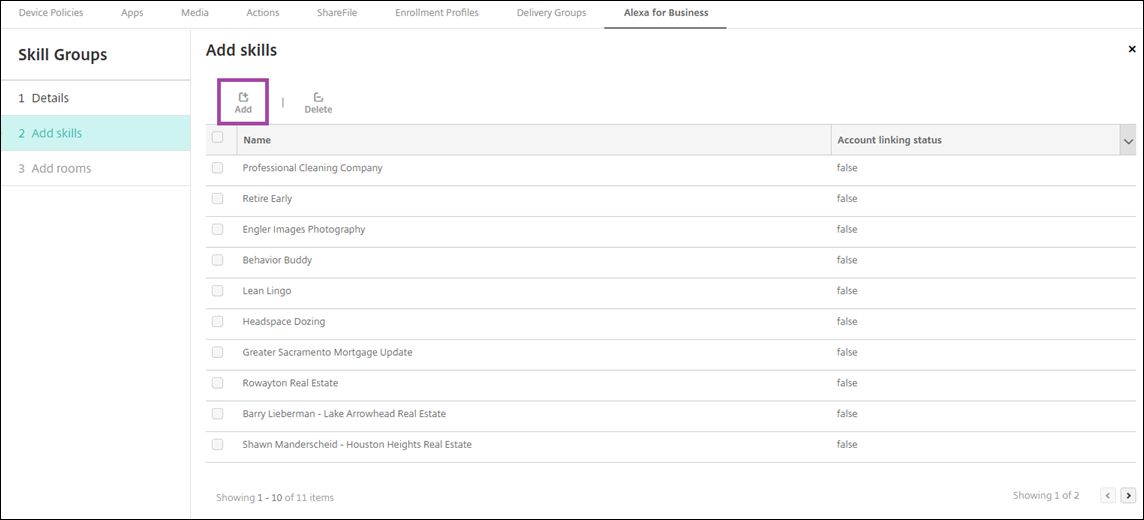Image resolution: width=1144 pixels, height=520 pixels.
Task: Click Showing 1 - 10 of 11 items
Action: (x=275, y=497)
